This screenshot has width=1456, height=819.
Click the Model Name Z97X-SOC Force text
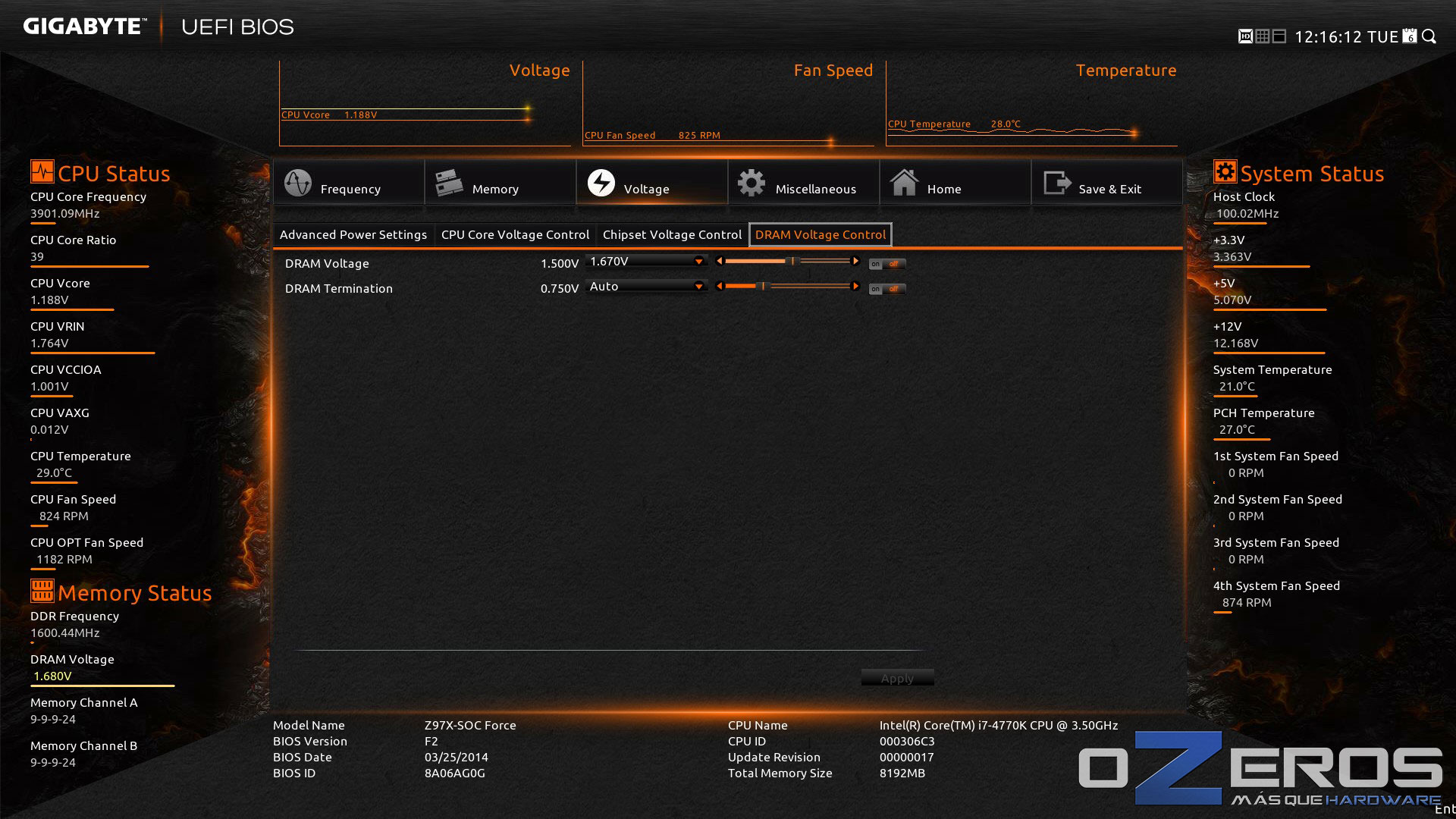tap(470, 726)
